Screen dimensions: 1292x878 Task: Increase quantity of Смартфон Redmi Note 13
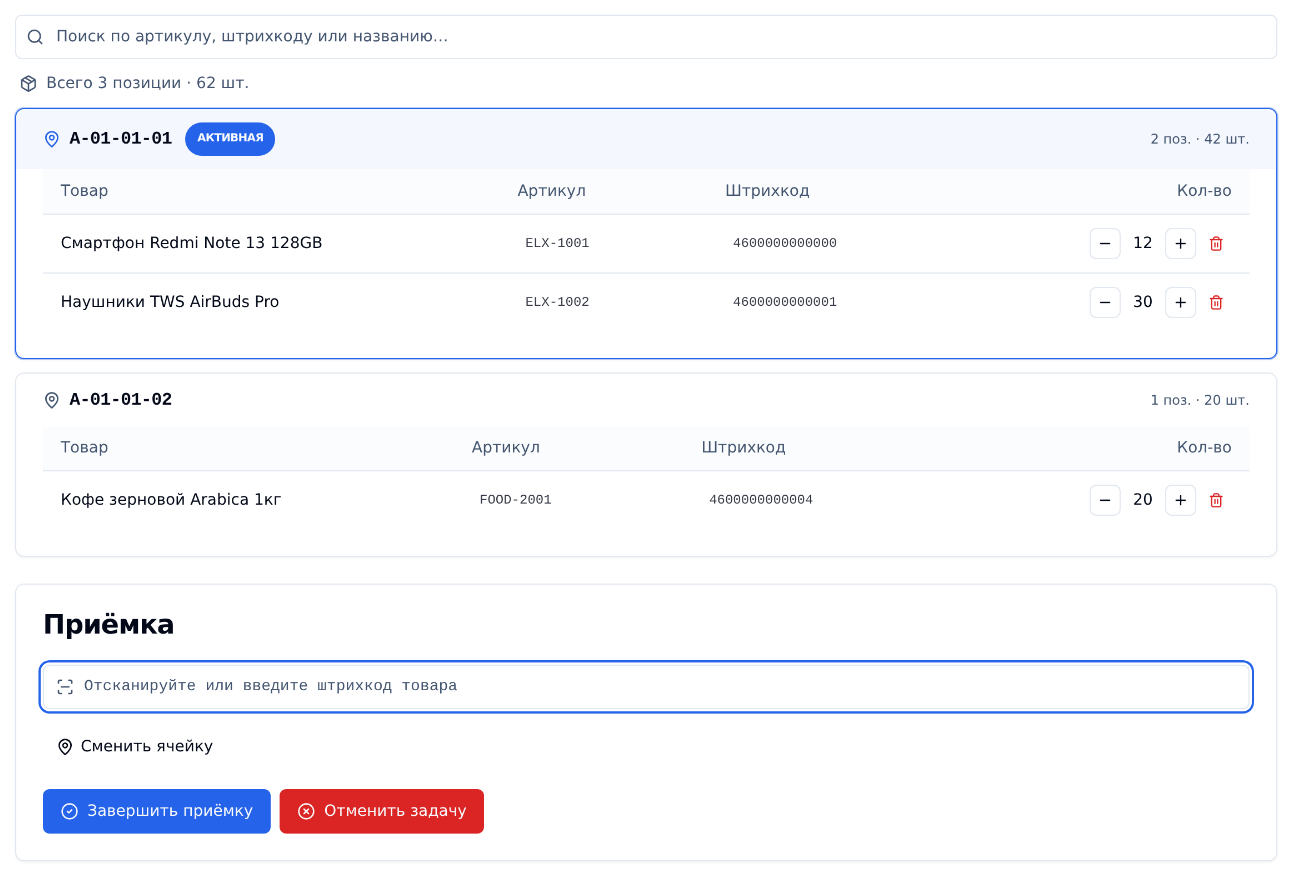click(x=1180, y=243)
